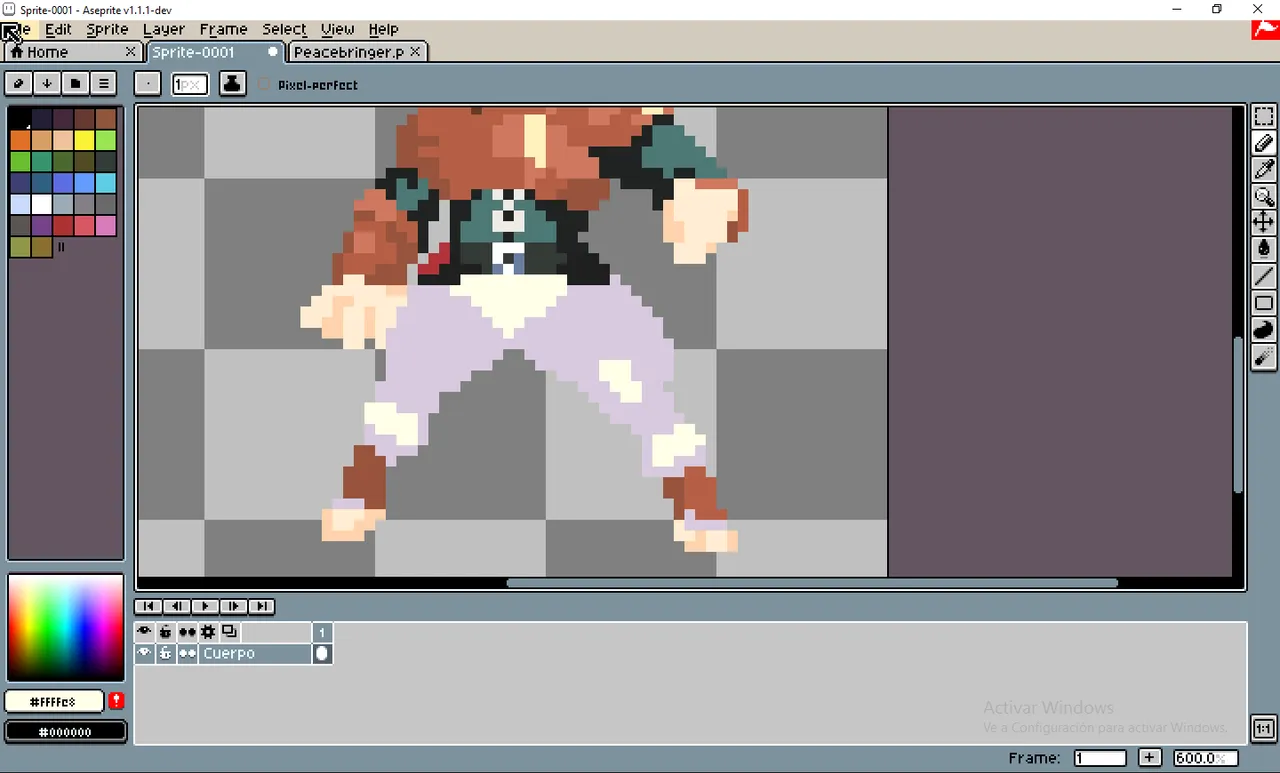1280x773 pixels.
Task: Close the Peacebringer tab
Action: 415,51
